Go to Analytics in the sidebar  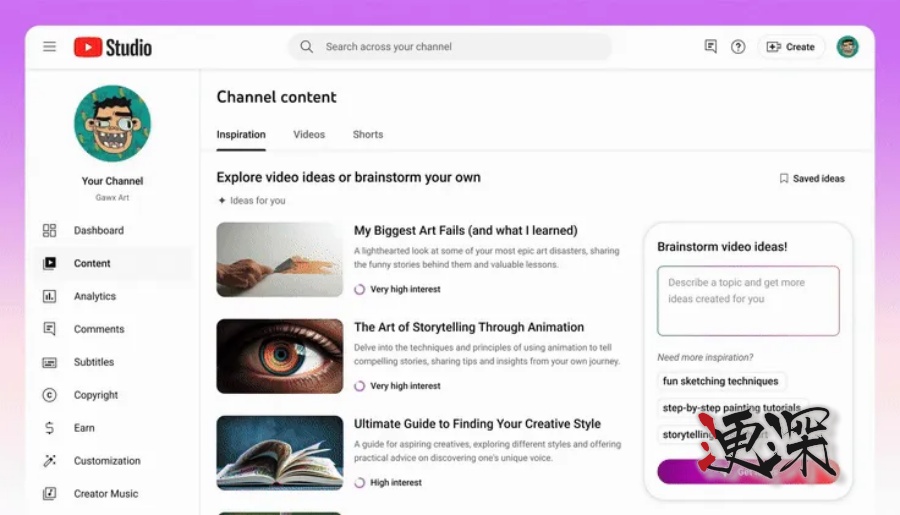tap(95, 297)
